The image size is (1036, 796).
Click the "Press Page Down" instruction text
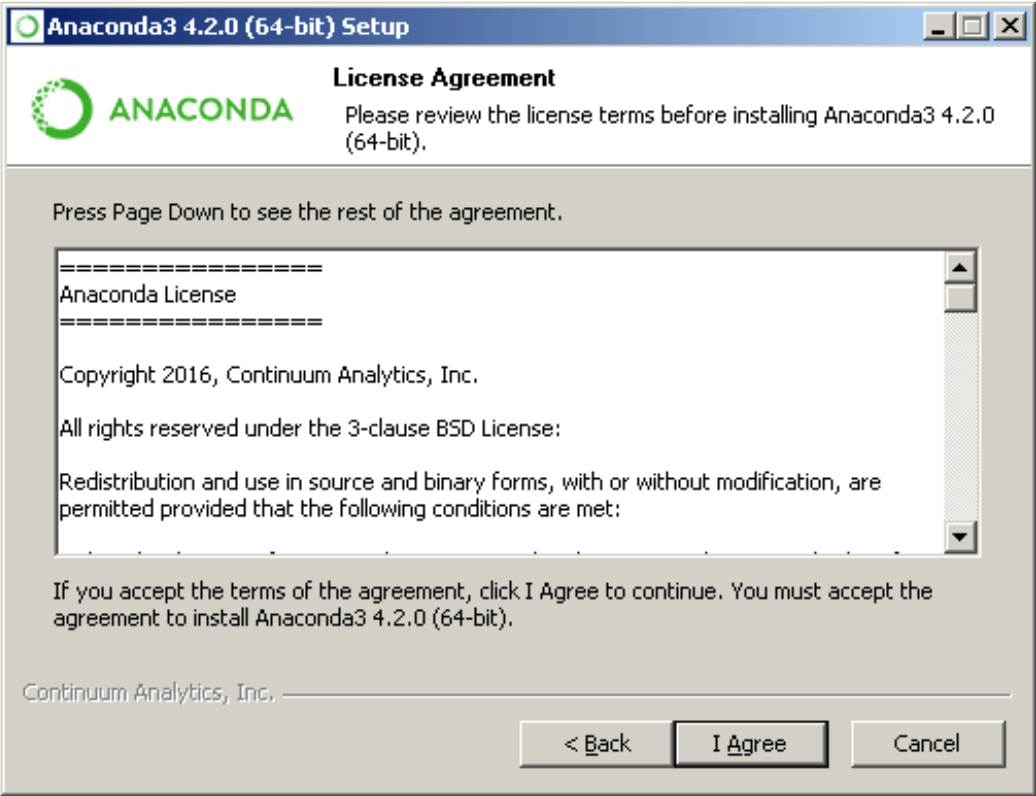point(308,212)
